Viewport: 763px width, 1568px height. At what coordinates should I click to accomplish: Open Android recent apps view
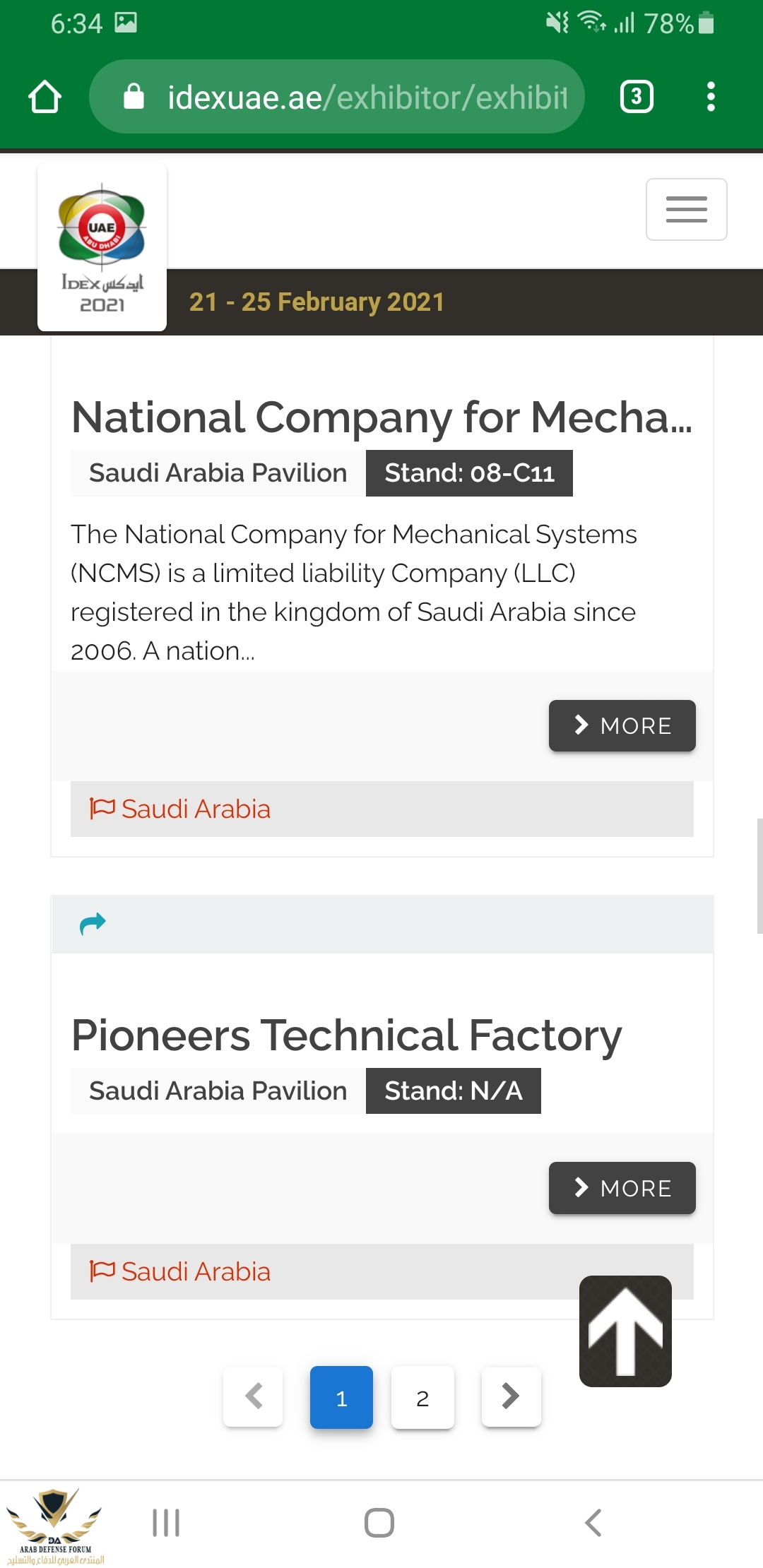pos(166,1523)
